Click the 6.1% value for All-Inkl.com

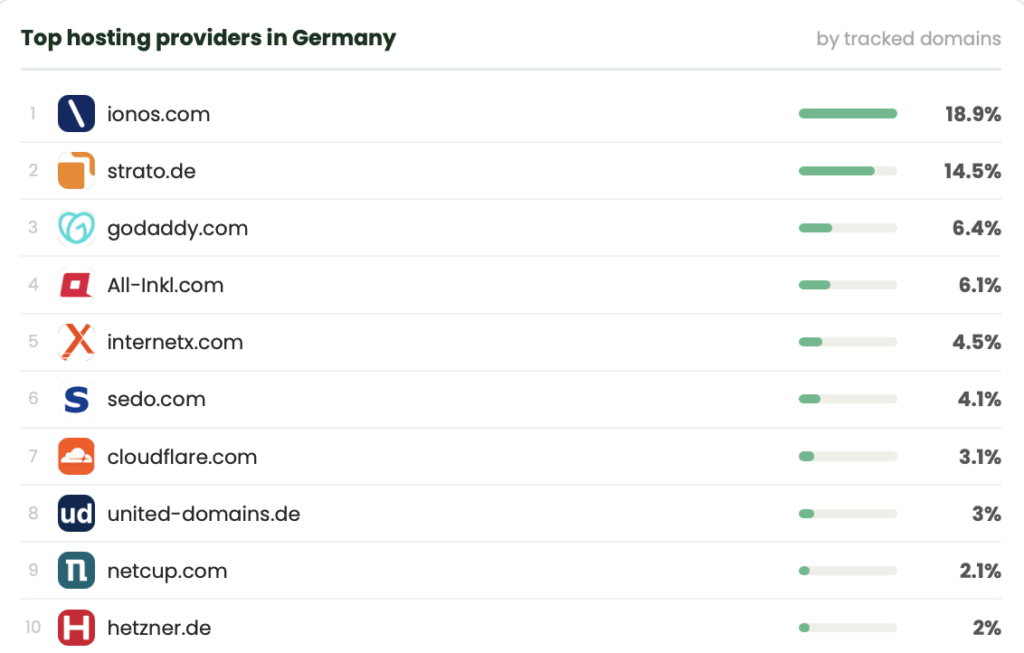[980, 285]
